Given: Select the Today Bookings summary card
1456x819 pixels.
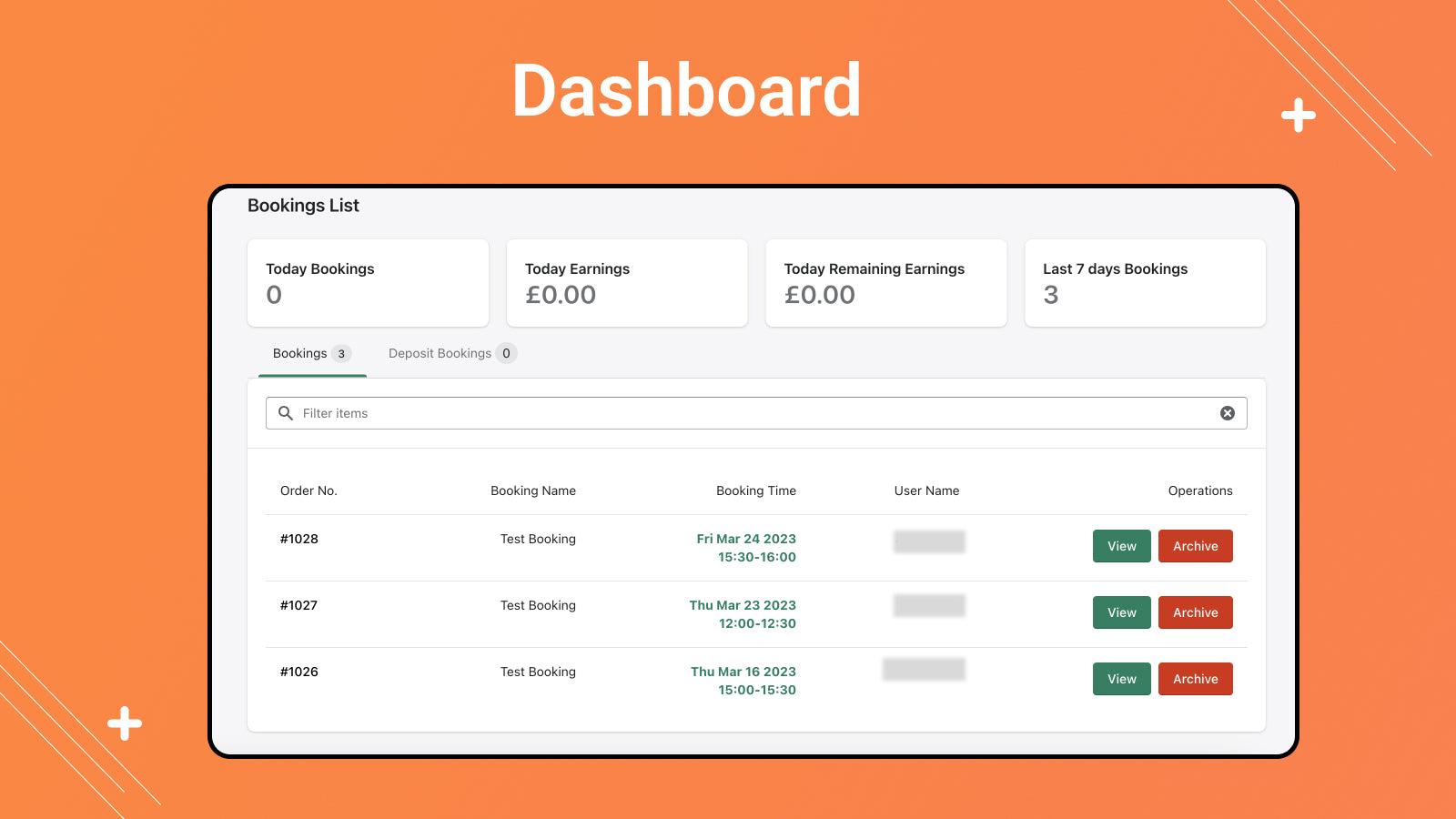Looking at the screenshot, I should [x=368, y=282].
